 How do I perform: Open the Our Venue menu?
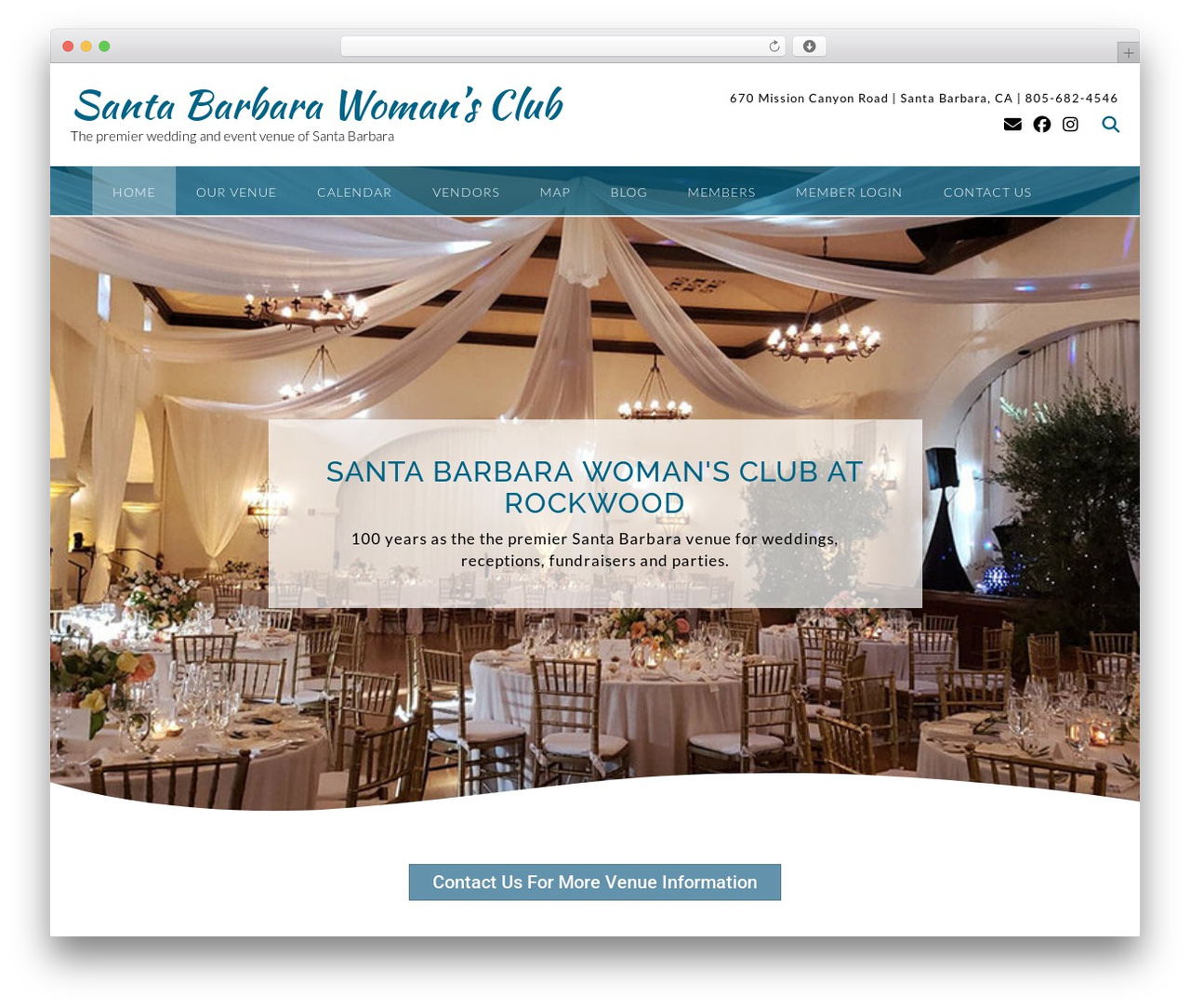pos(236,192)
